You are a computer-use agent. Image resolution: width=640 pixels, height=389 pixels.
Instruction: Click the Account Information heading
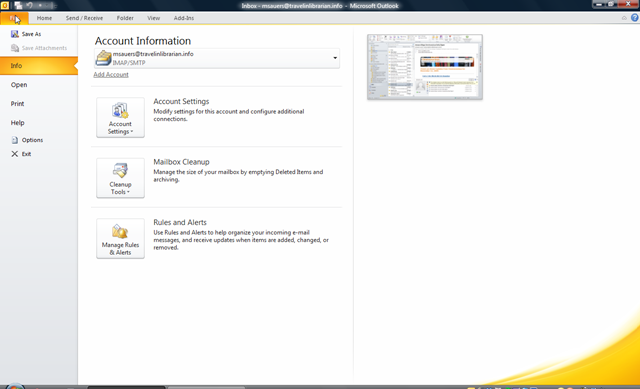click(143, 41)
